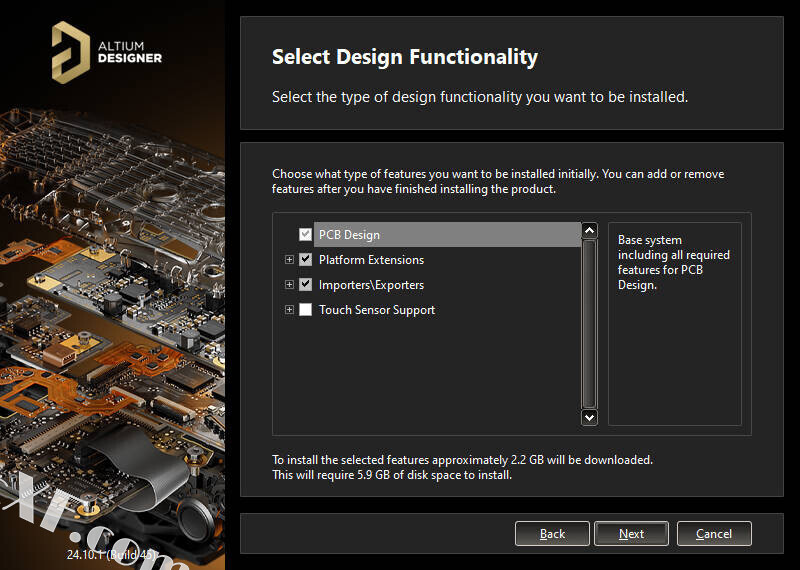Cancel the installation
Image resolution: width=800 pixels, height=570 pixels.
[x=714, y=534]
